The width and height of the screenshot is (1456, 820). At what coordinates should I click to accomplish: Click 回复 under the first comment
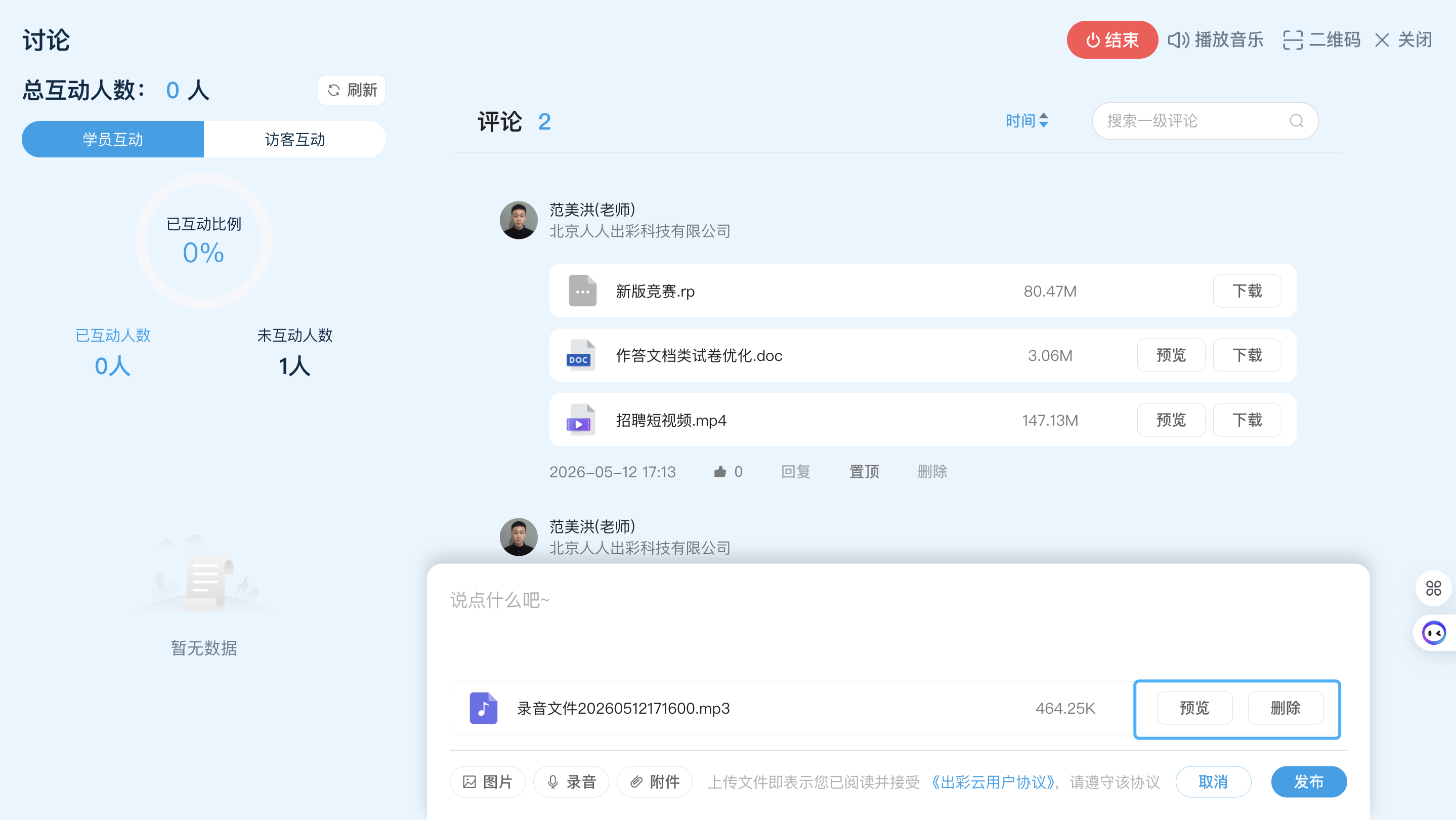[x=796, y=471]
